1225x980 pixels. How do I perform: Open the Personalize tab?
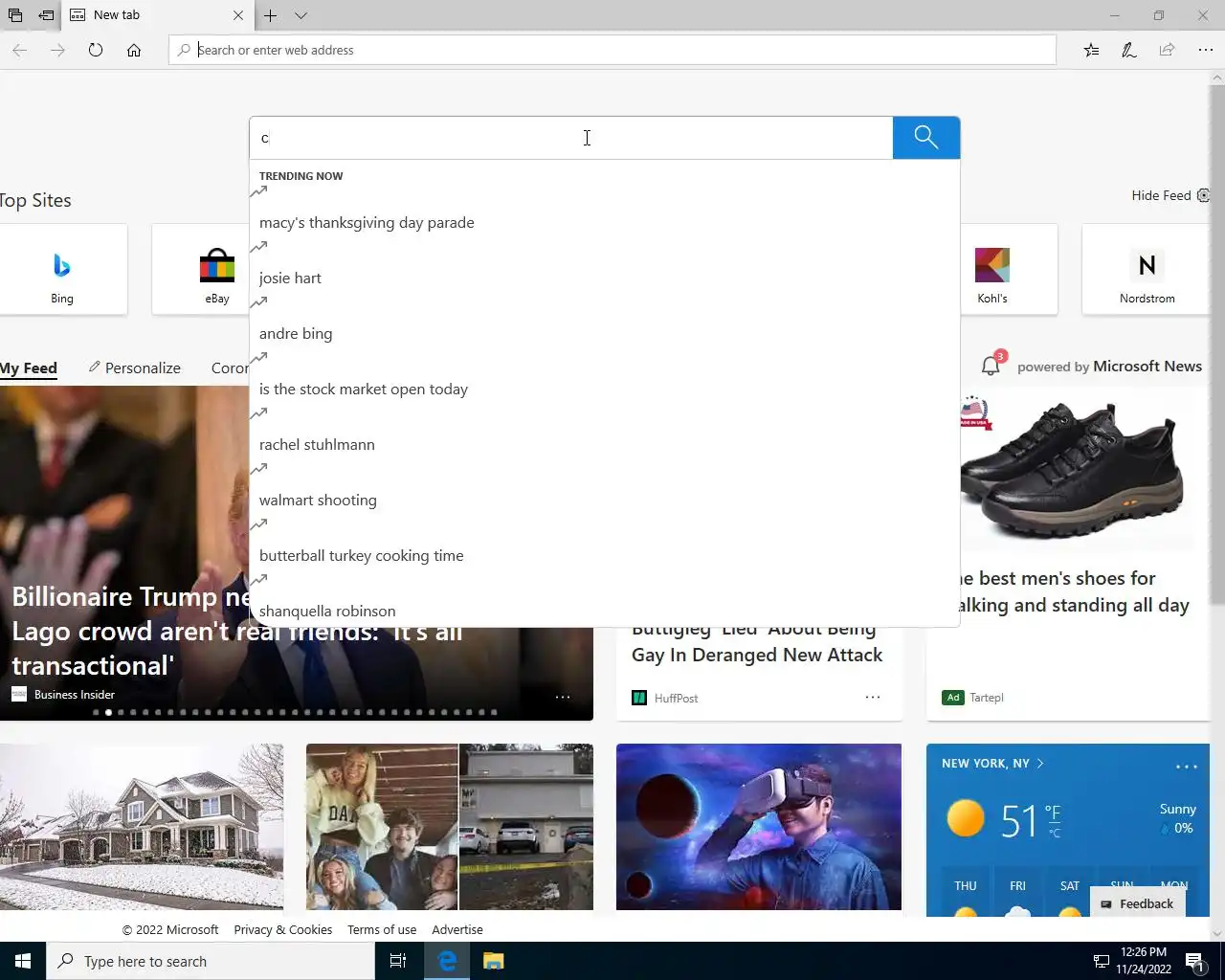tap(135, 368)
